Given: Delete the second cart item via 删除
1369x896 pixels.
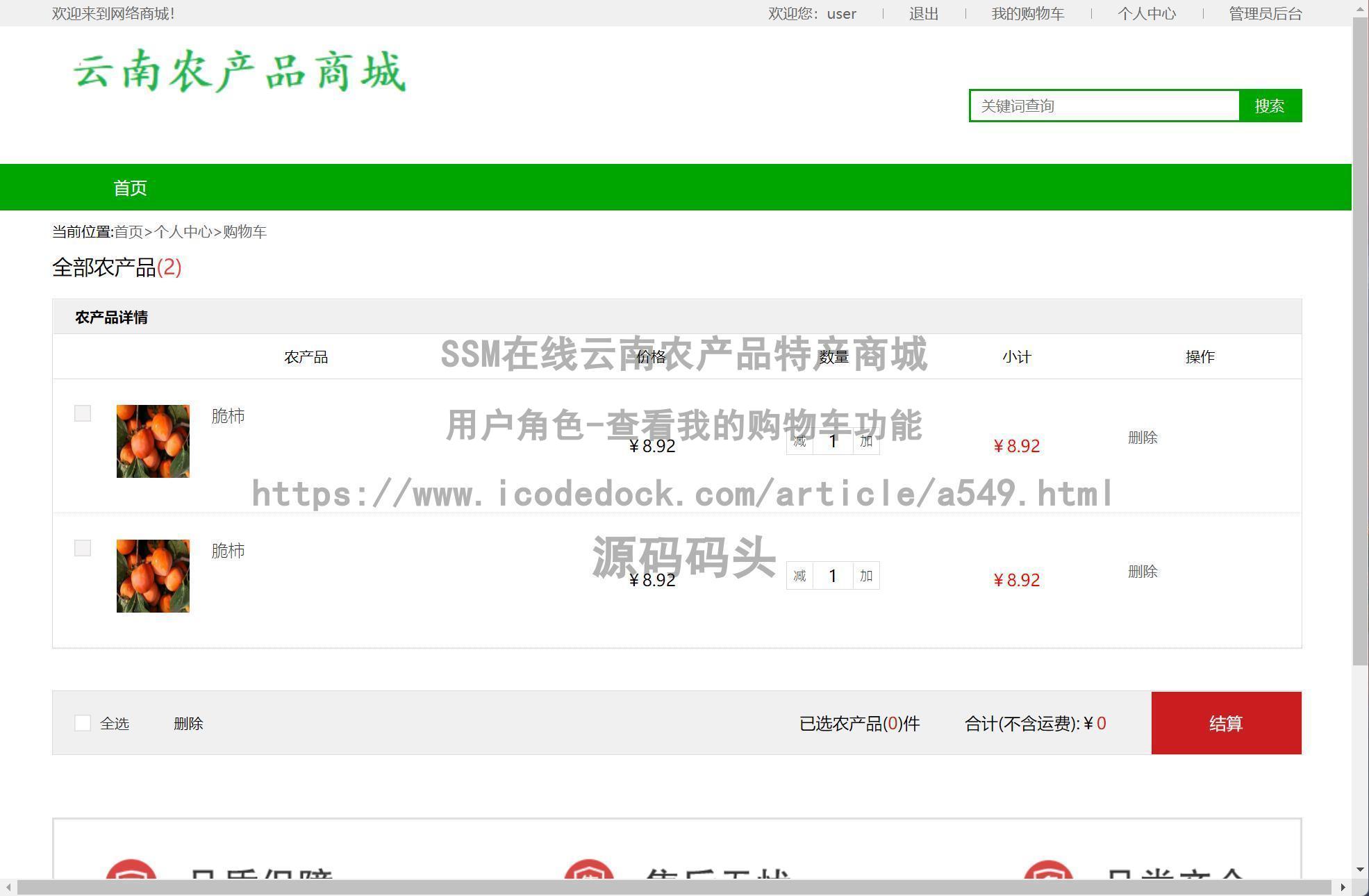Looking at the screenshot, I should point(1142,571).
